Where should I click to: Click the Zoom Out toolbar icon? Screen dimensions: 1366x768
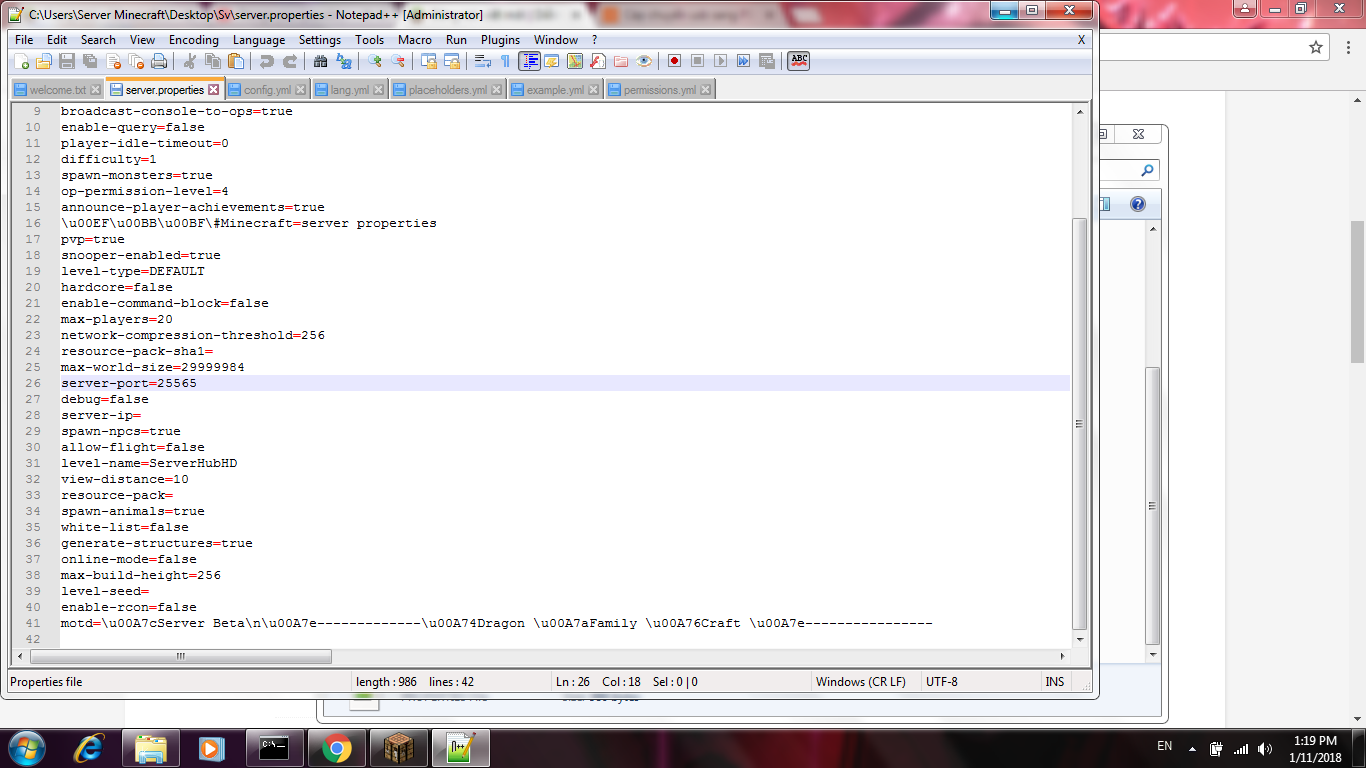pos(398,61)
